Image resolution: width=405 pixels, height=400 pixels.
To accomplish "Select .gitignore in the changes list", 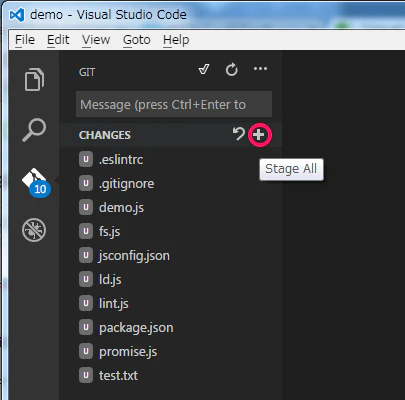I will (171, 183).
